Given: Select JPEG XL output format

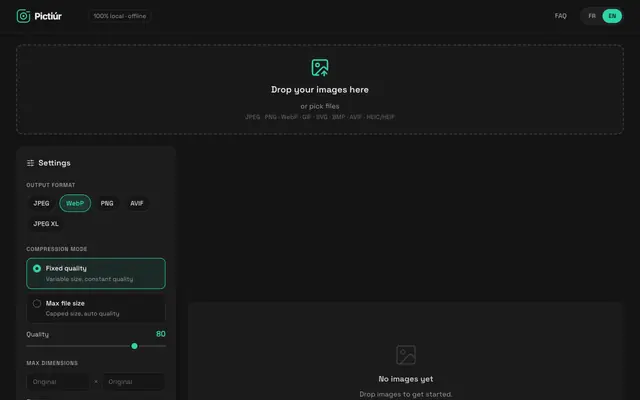Looking at the screenshot, I should [x=46, y=224].
